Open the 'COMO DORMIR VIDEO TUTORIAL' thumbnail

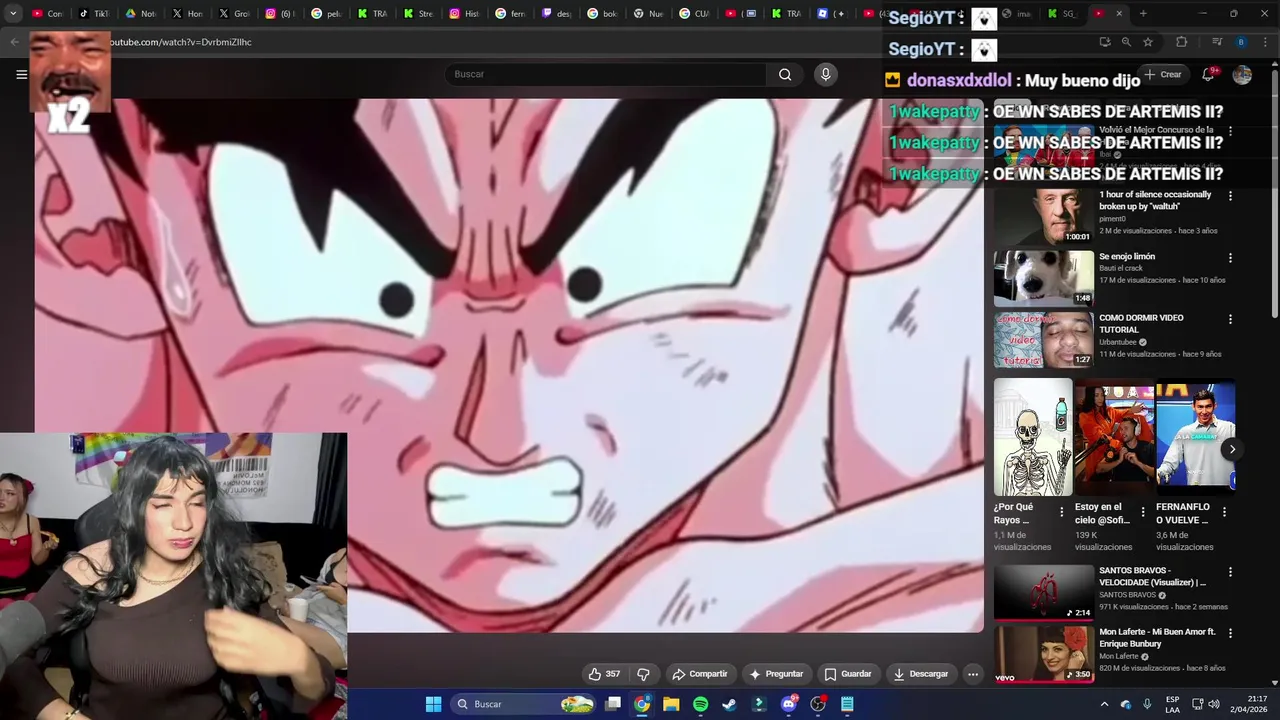coord(1043,340)
